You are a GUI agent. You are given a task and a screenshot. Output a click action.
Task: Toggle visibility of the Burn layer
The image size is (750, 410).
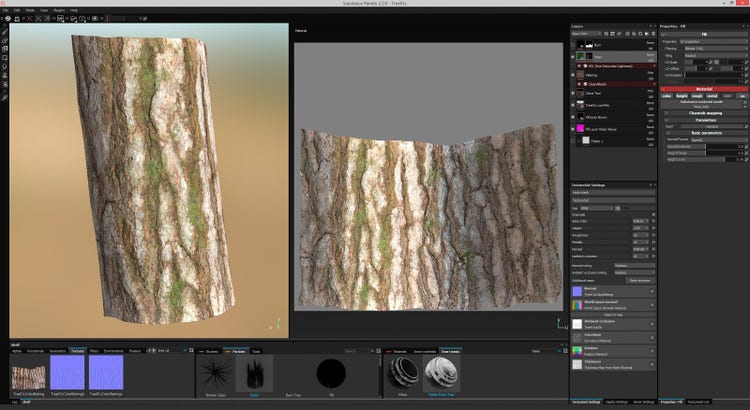574,45
